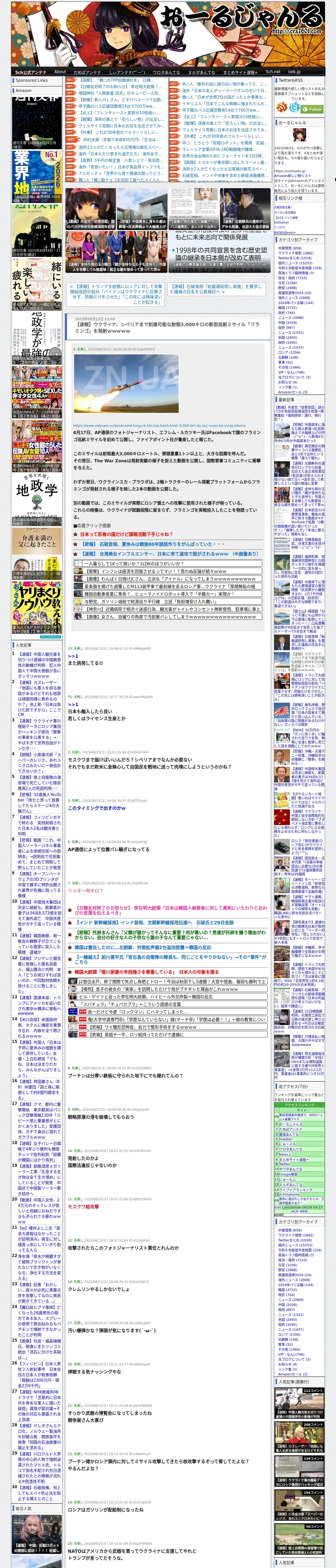Click star icon beside 日本って忍者の国
This screenshot has height=1568, width=336.
76,534
